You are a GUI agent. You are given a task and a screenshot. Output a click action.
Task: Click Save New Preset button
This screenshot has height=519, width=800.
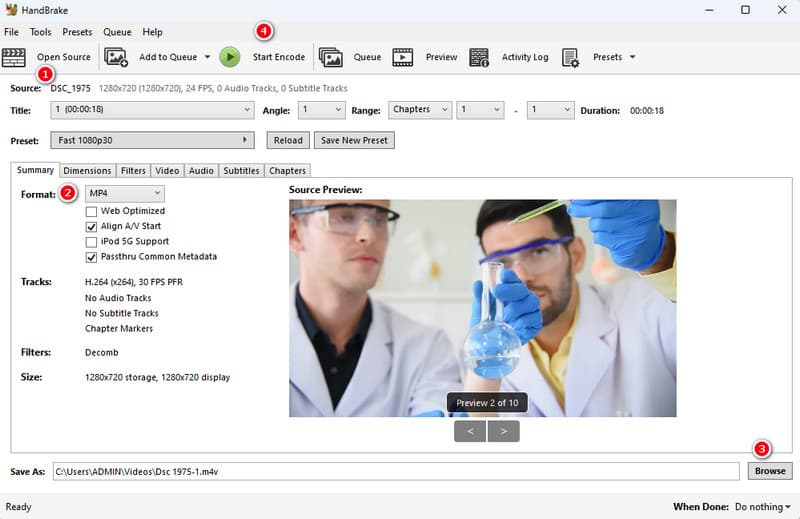click(x=354, y=140)
